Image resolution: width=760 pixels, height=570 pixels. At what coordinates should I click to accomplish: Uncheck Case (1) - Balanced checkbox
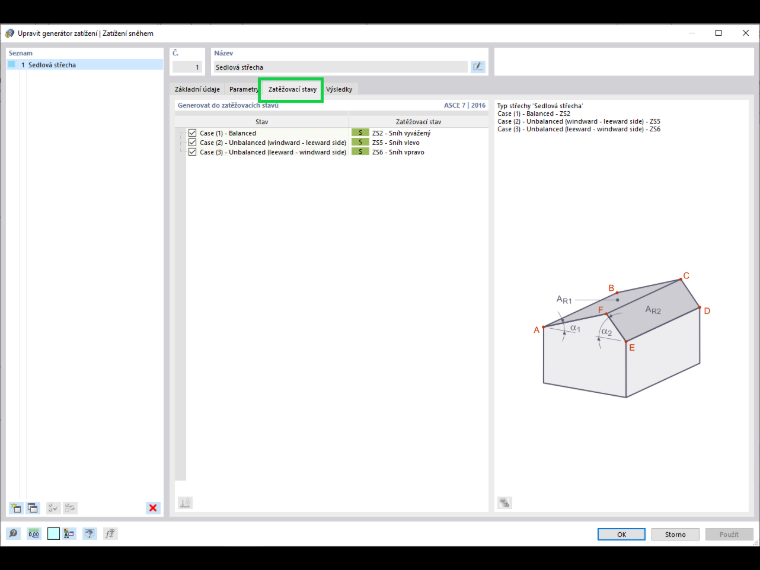[192, 133]
